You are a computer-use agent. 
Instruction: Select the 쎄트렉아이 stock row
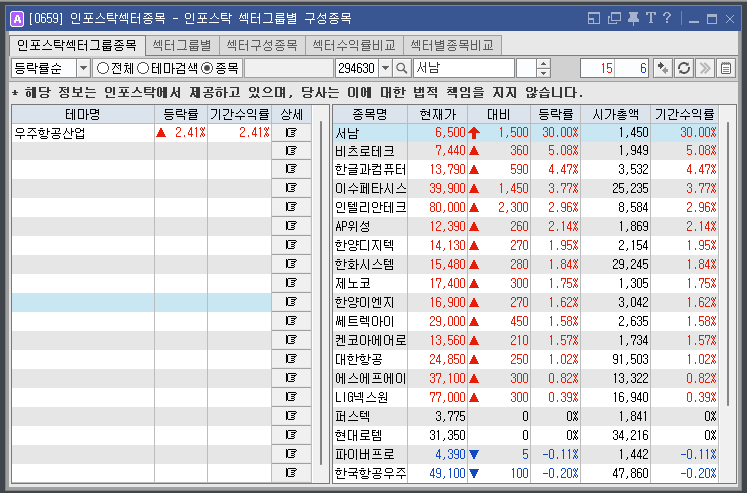525,322
